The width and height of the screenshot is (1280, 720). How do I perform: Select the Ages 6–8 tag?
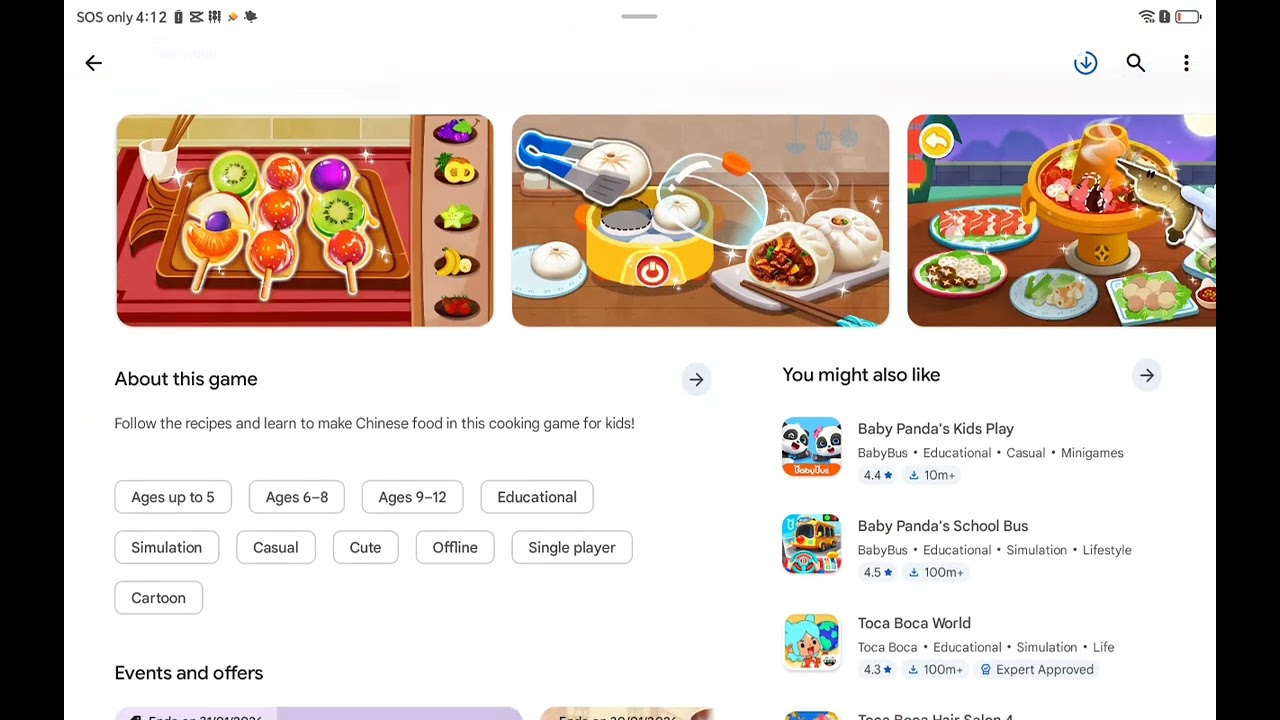(297, 497)
